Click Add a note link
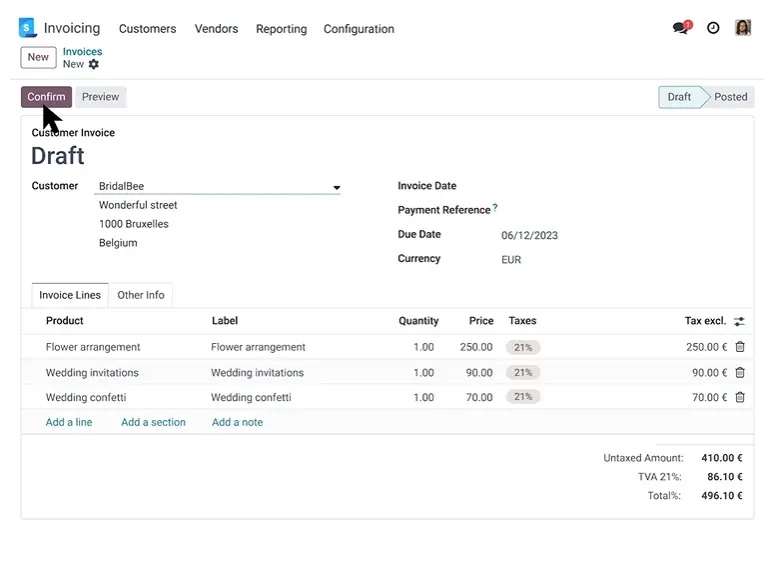Image resolution: width=776 pixels, height=588 pixels. (x=238, y=422)
